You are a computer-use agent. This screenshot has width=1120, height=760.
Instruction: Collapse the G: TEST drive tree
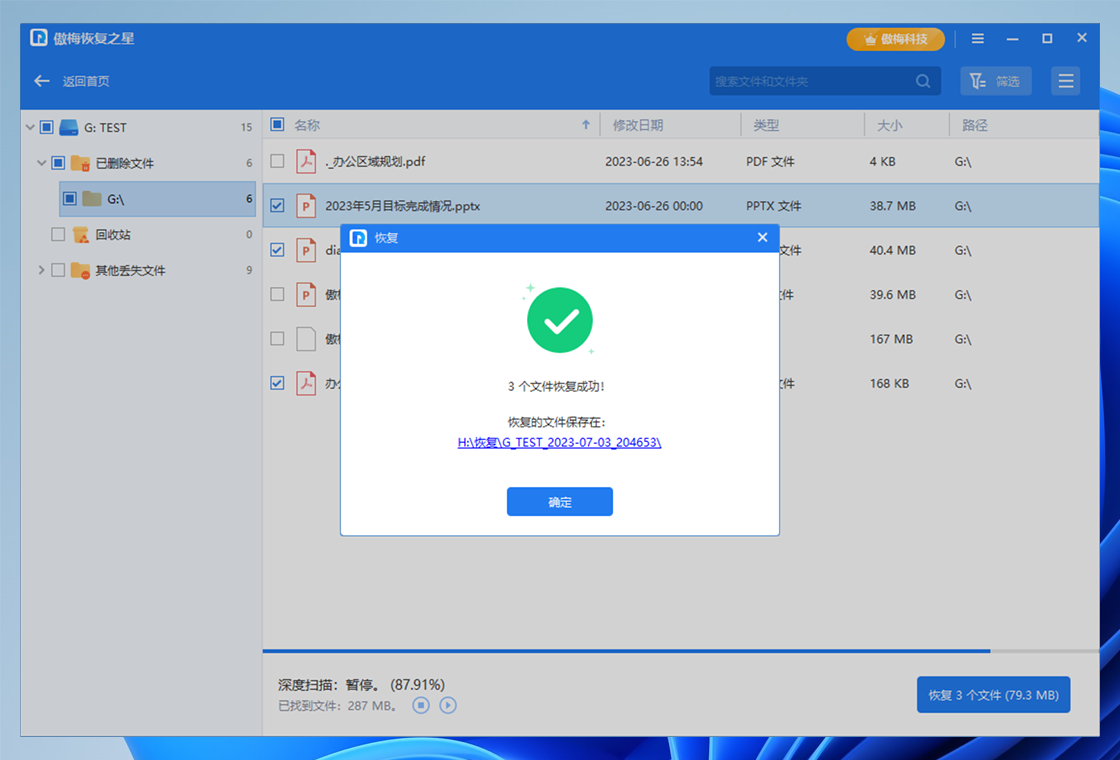[x=29, y=127]
